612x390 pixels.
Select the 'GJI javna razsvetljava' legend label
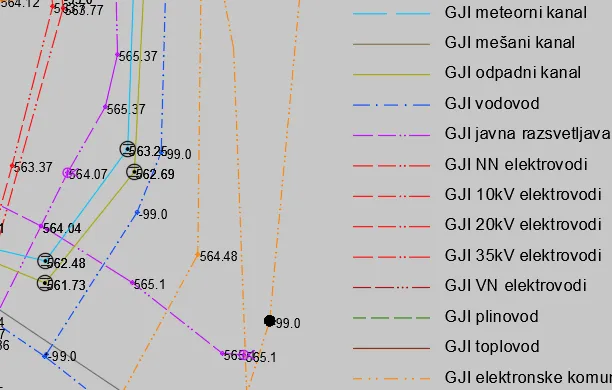(527, 134)
